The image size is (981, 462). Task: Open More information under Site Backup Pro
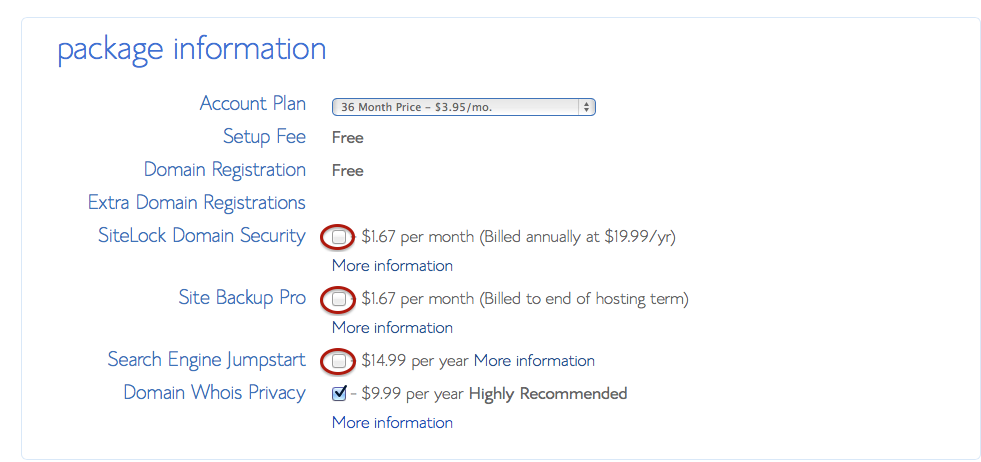pyautogui.click(x=392, y=328)
